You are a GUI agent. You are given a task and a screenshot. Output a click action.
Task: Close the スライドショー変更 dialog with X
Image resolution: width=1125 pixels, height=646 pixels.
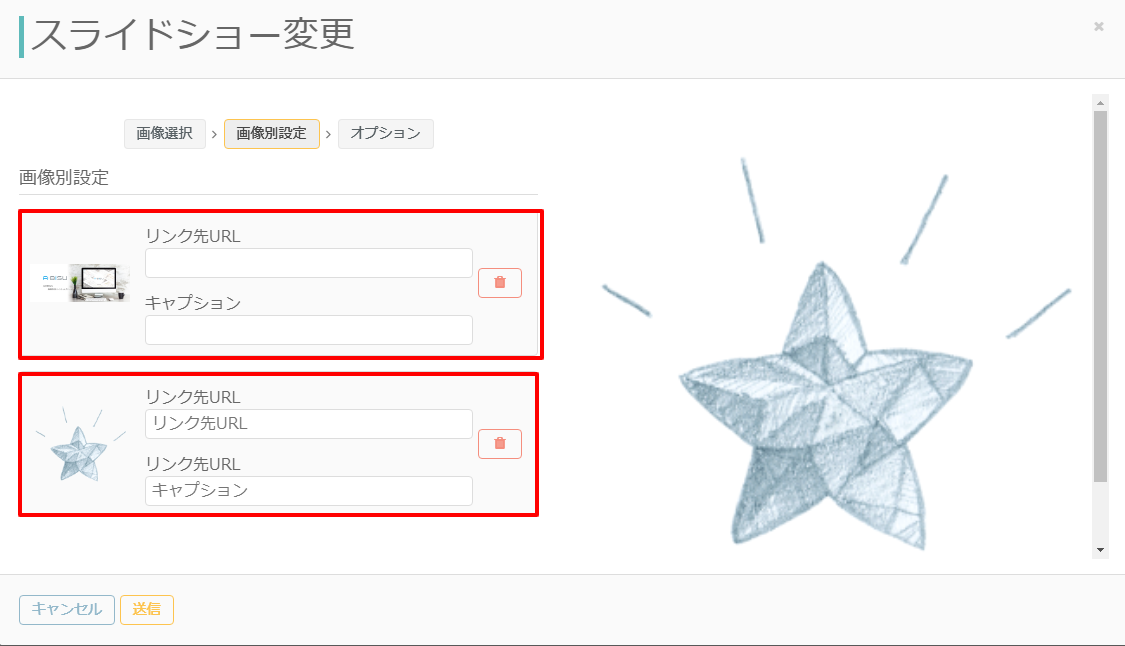1098,27
